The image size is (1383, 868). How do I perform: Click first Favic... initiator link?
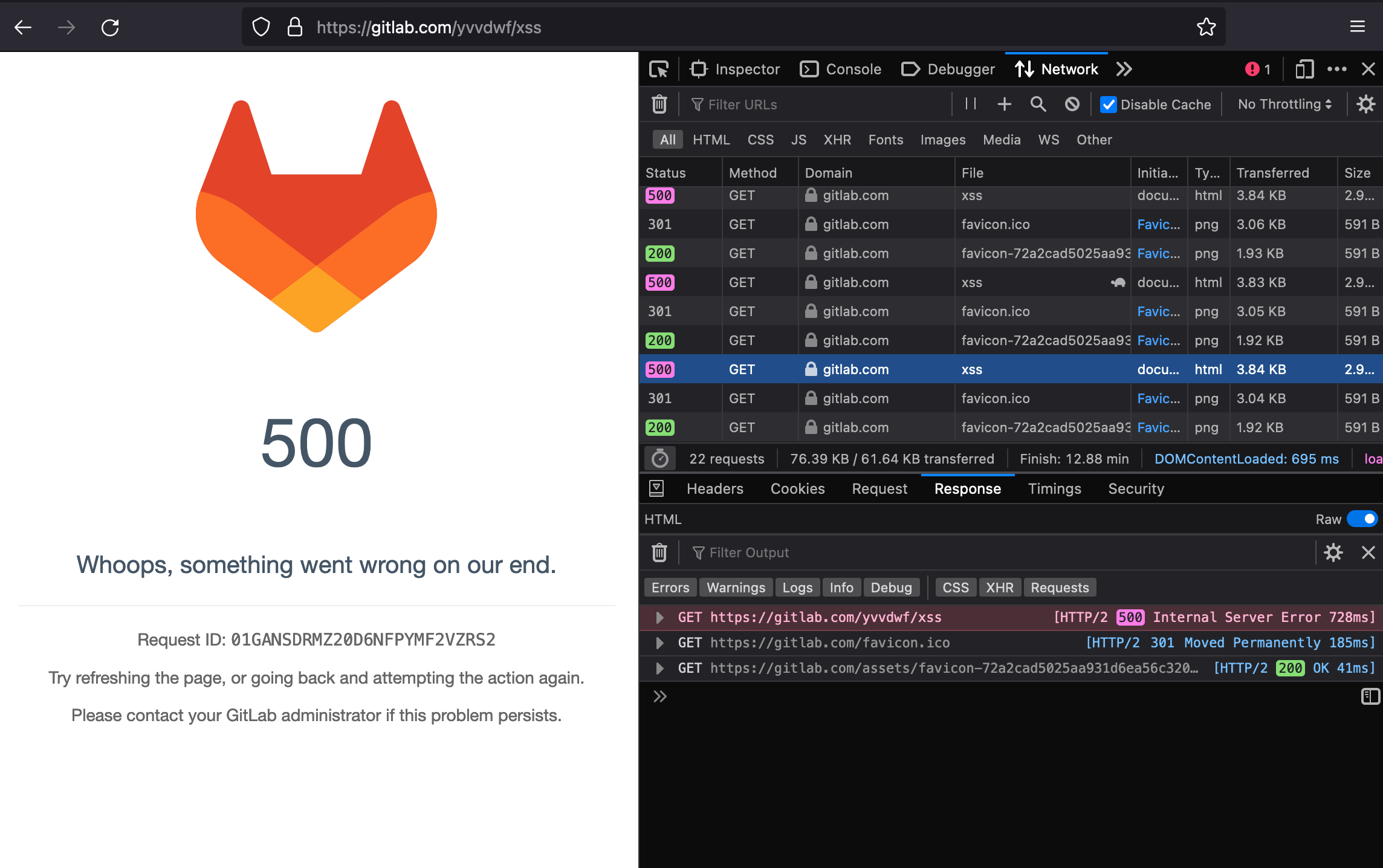point(1158,224)
